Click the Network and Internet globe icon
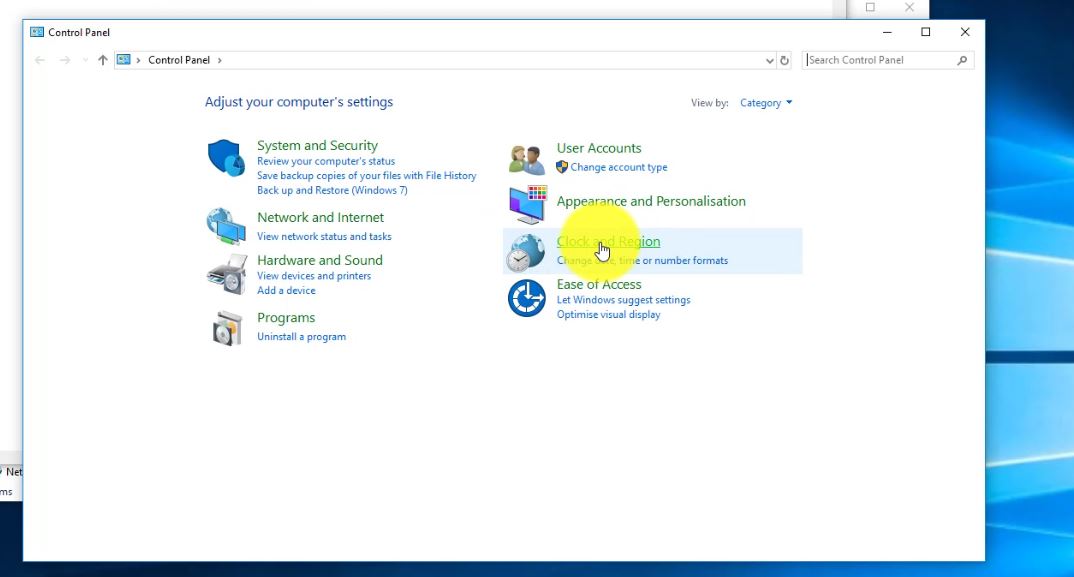The width and height of the screenshot is (1074, 577). pyautogui.click(x=226, y=226)
